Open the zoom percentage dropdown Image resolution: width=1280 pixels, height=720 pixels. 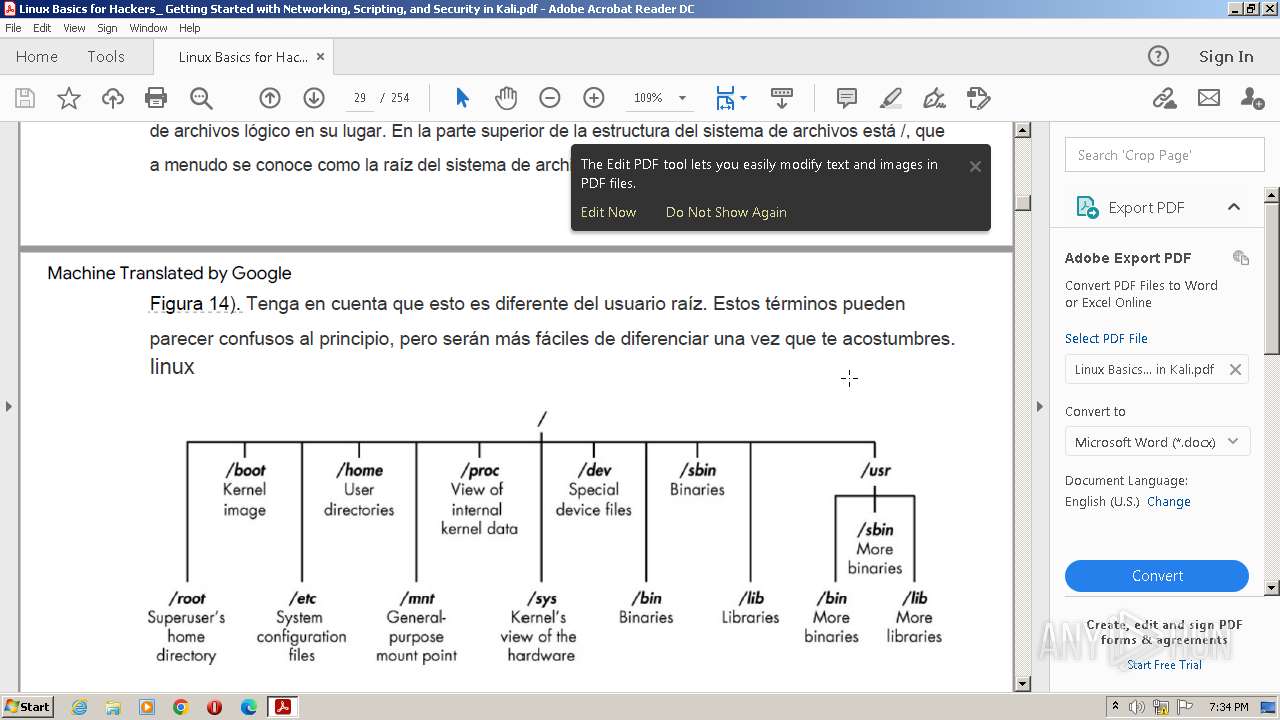(x=682, y=98)
